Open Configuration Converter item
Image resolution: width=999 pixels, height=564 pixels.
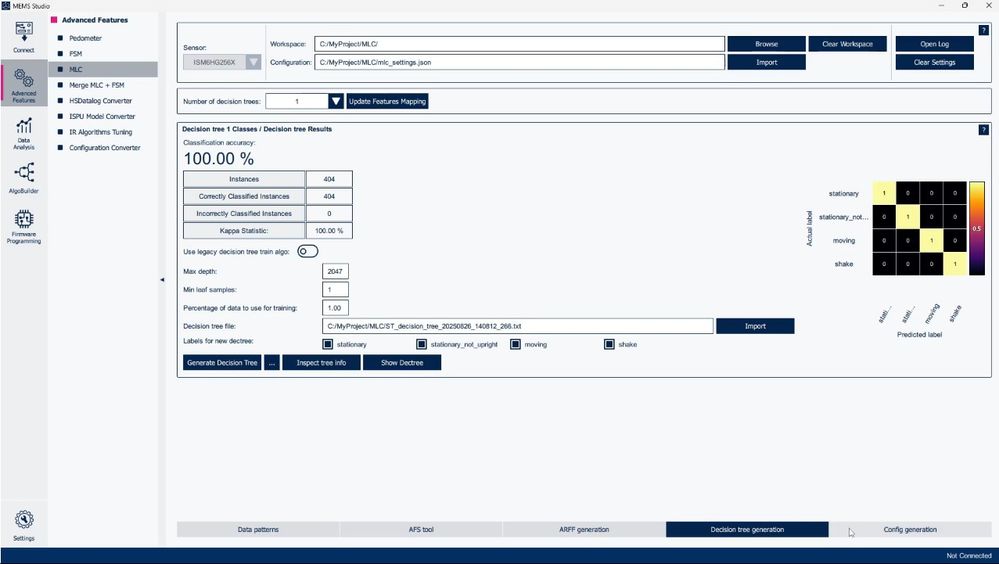tap(104, 147)
